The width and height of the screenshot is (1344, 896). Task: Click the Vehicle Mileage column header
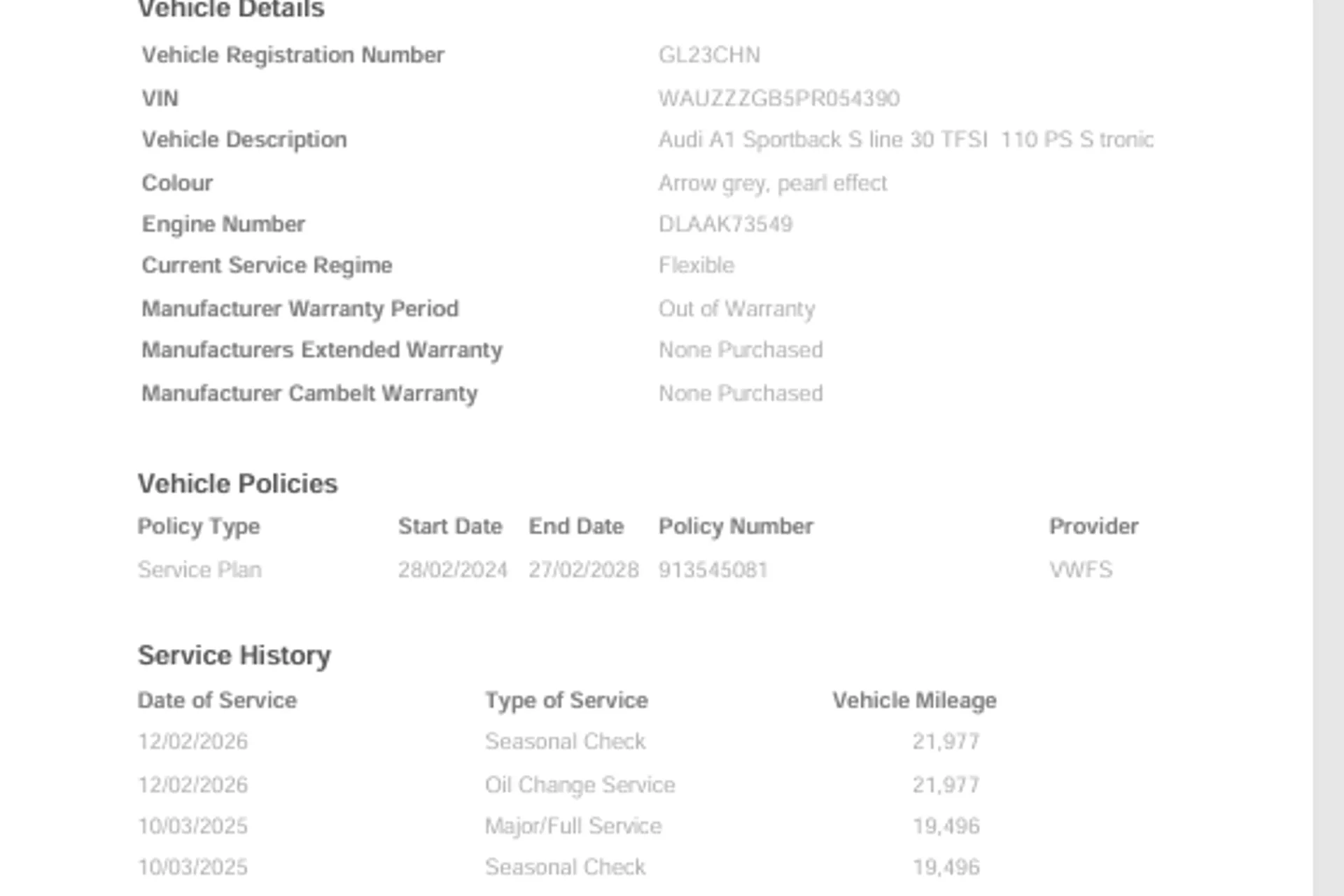[x=914, y=701]
